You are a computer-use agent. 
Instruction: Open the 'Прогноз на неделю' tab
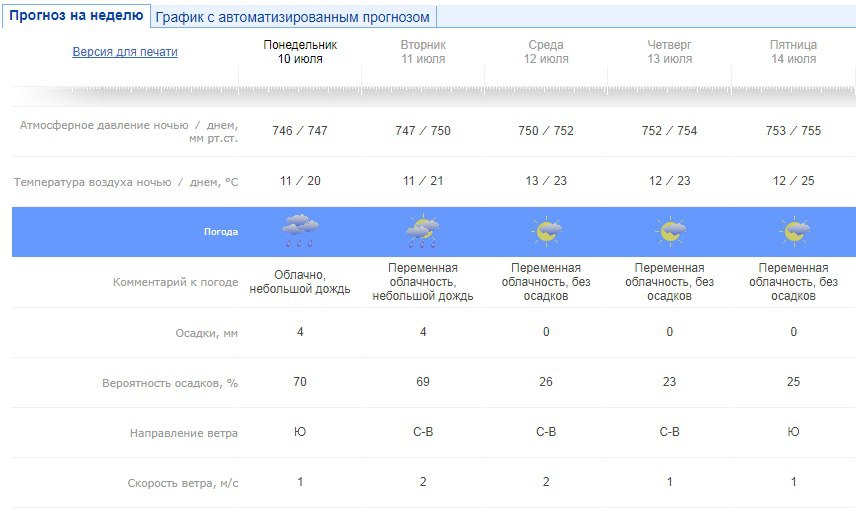(x=76, y=16)
